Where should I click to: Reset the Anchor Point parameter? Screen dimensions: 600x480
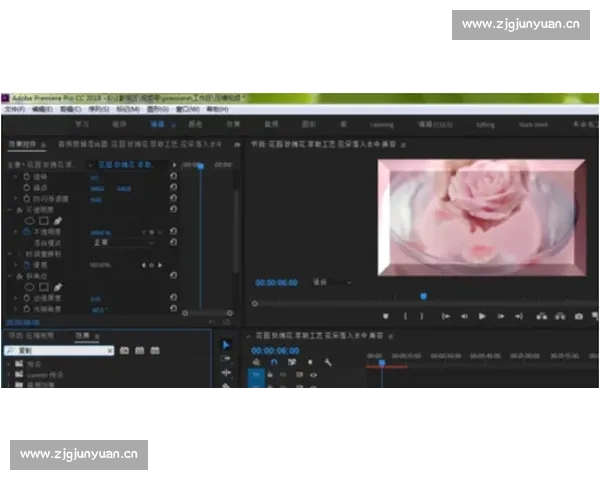coord(173,187)
